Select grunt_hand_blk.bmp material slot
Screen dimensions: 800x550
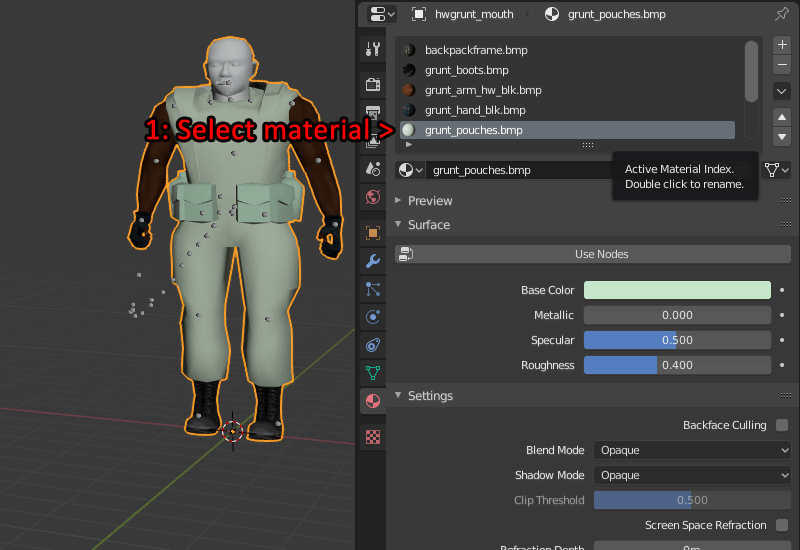coord(567,110)
